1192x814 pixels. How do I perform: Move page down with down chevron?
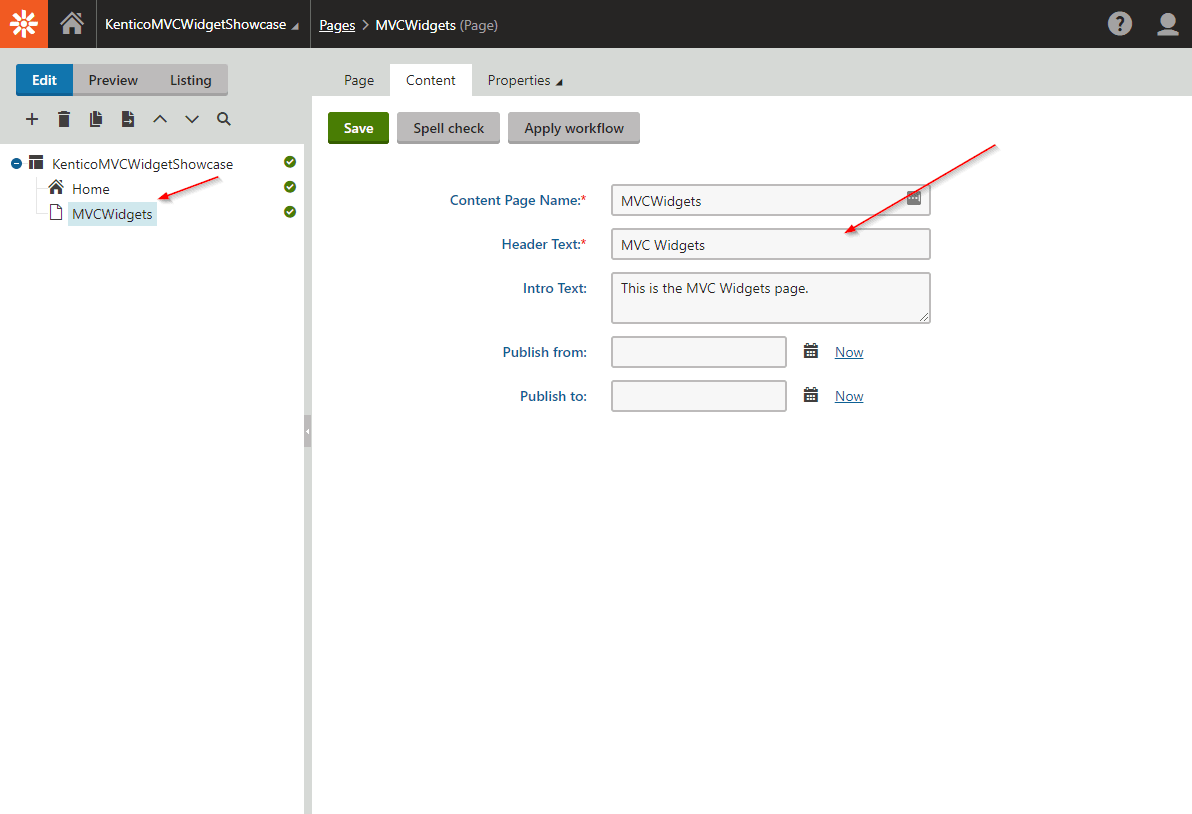tap(192, 119)
